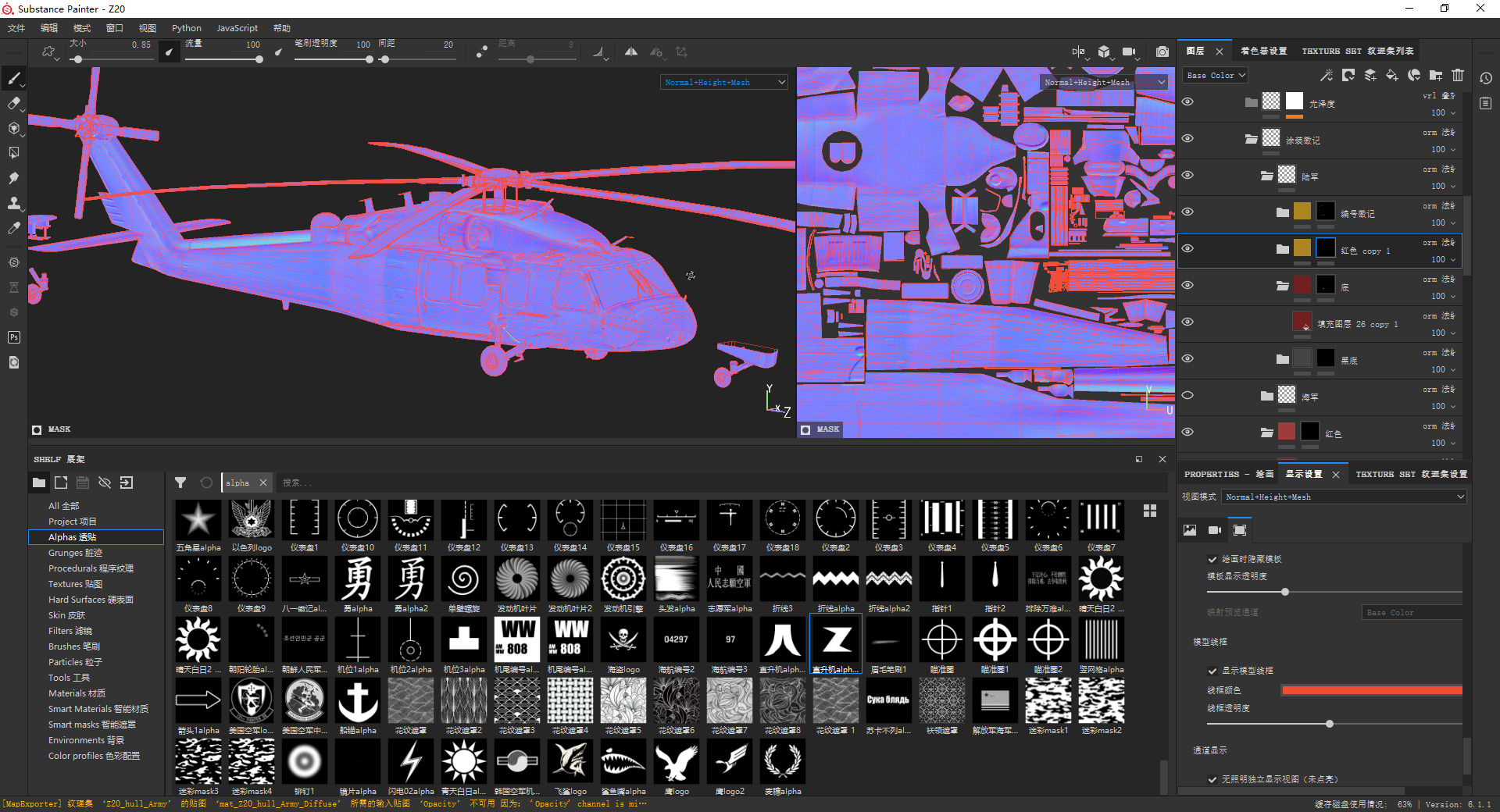Remove the alpha search filter tag
The width and height of the screenshot is (1500, 812).
[x=263, y=483]
